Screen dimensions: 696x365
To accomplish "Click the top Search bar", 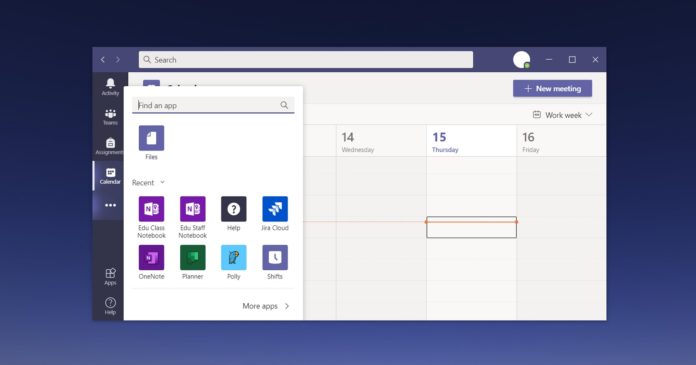I will [x=306, y=60].
